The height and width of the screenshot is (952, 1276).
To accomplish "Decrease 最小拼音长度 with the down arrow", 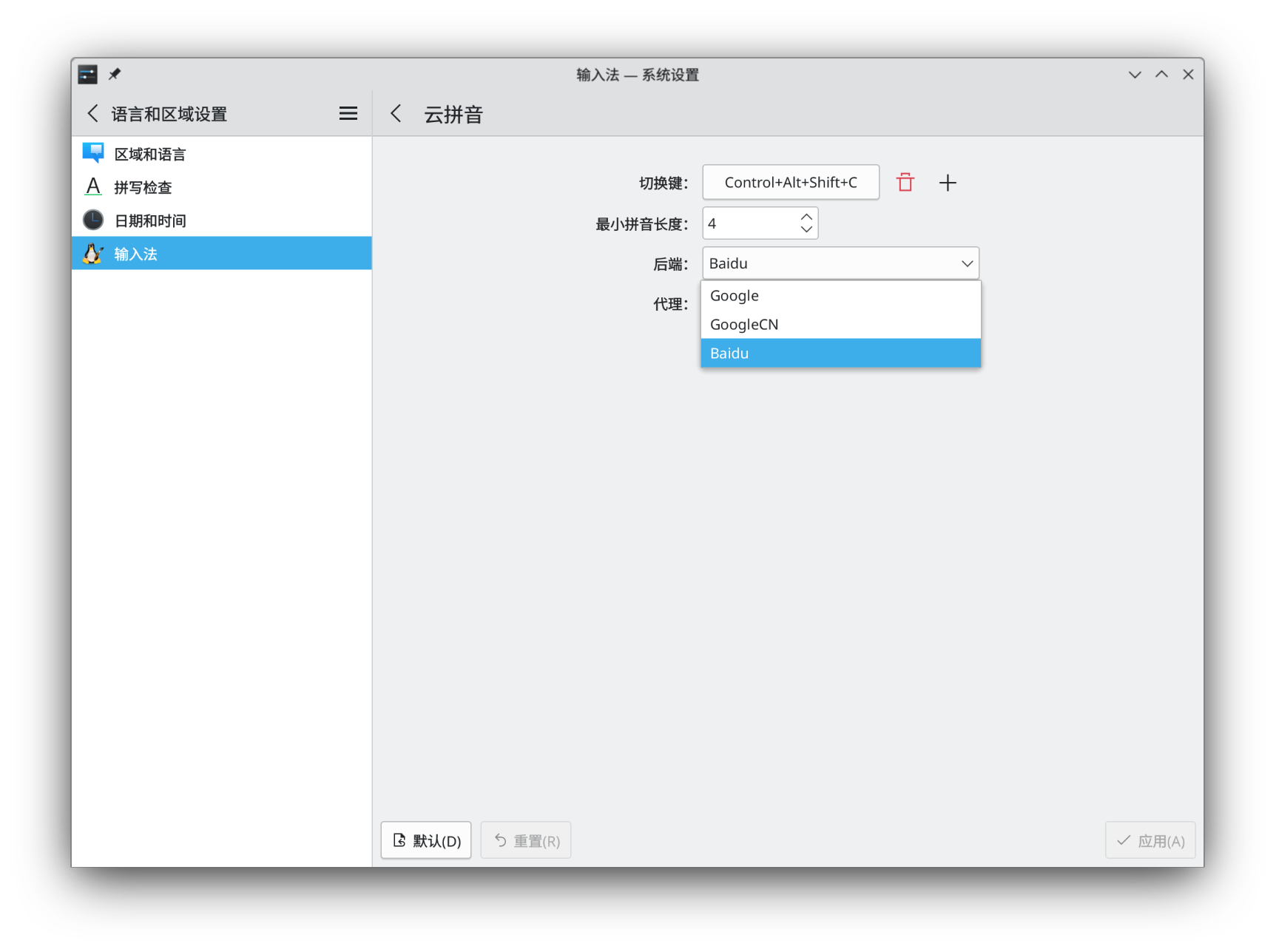I will pos(806,231).
